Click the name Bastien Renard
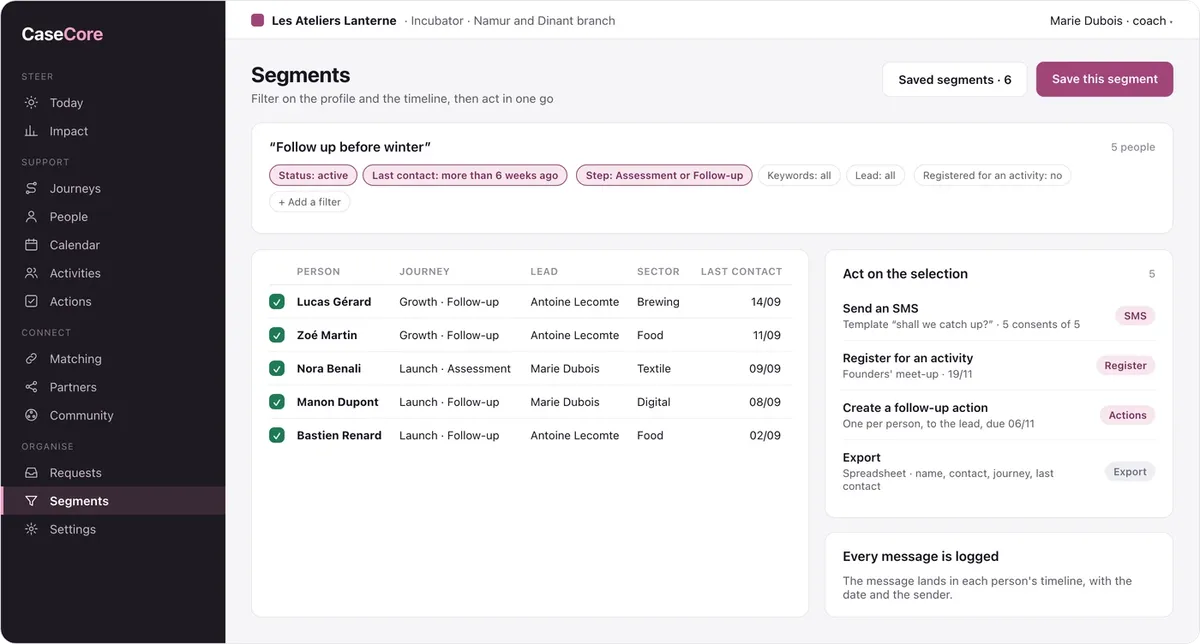The width and height of the screenshot is (1200, 644). click(339, 436)
